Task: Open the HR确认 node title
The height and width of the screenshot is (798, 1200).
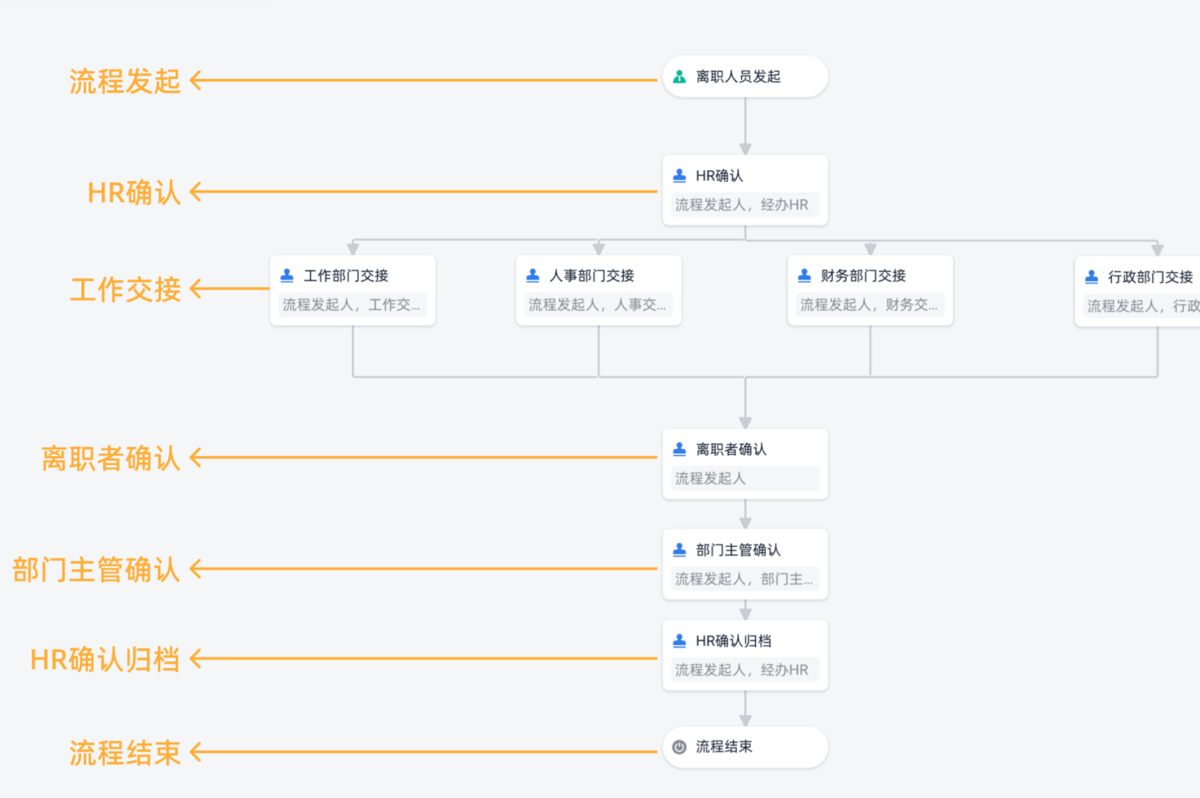Action: pyautogui.click(x=720, y=176)
